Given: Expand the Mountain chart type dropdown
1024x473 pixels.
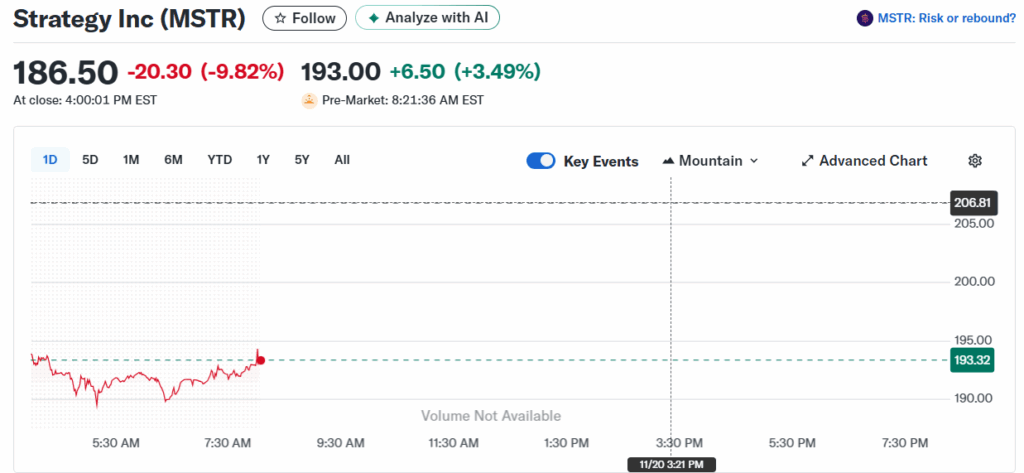Looking at the screenshot, I should [x=753, y=161].
